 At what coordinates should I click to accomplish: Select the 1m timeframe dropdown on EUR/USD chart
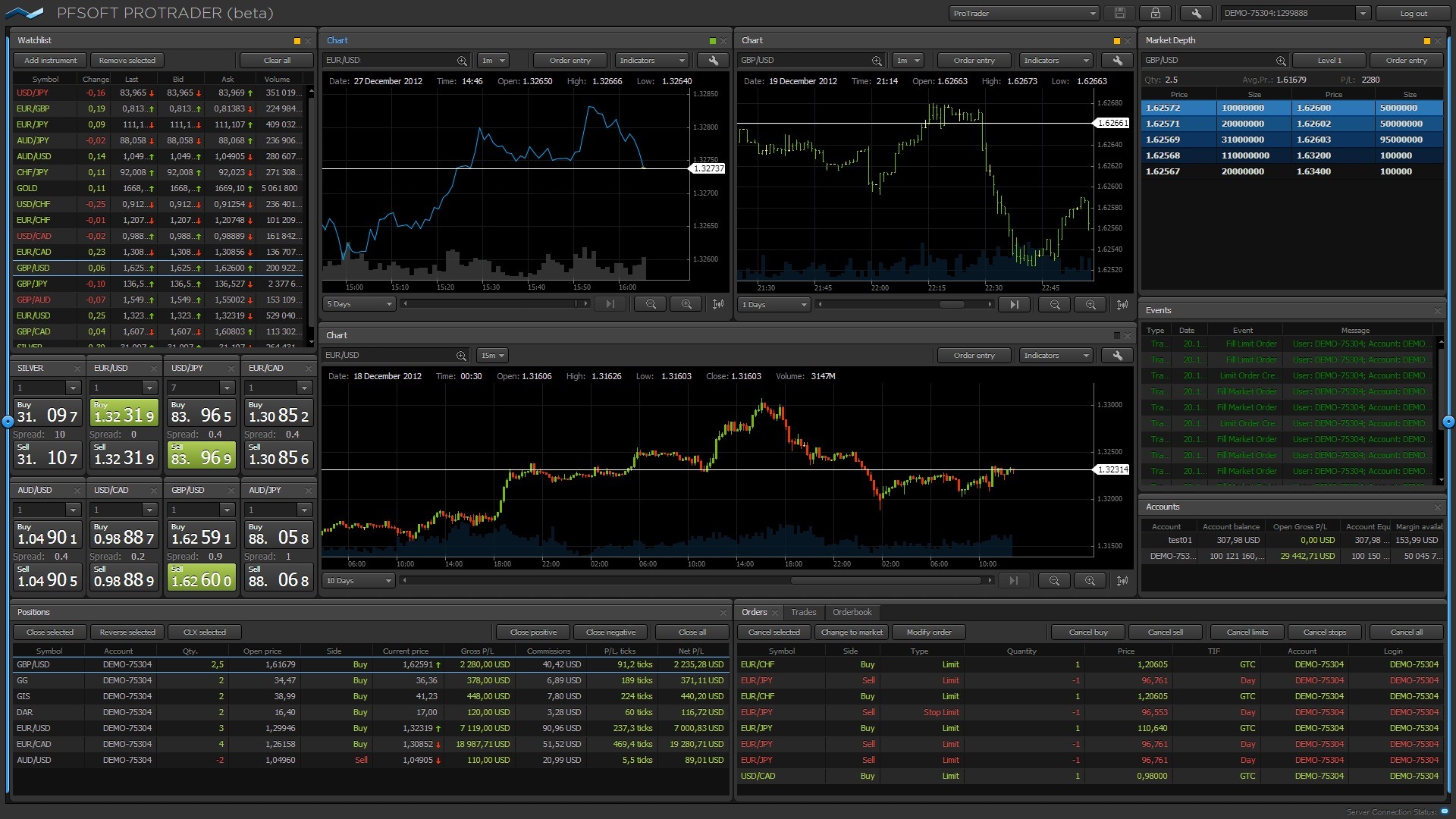[488, 60]
